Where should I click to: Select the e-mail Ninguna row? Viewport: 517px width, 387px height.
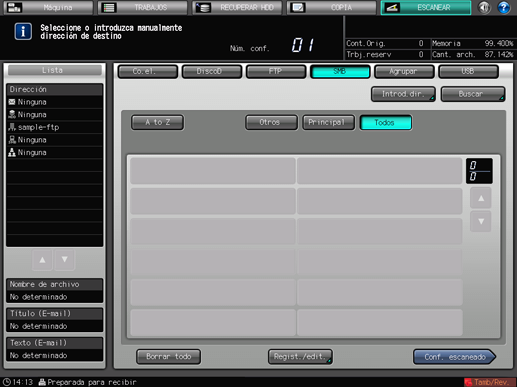point(55,102)
